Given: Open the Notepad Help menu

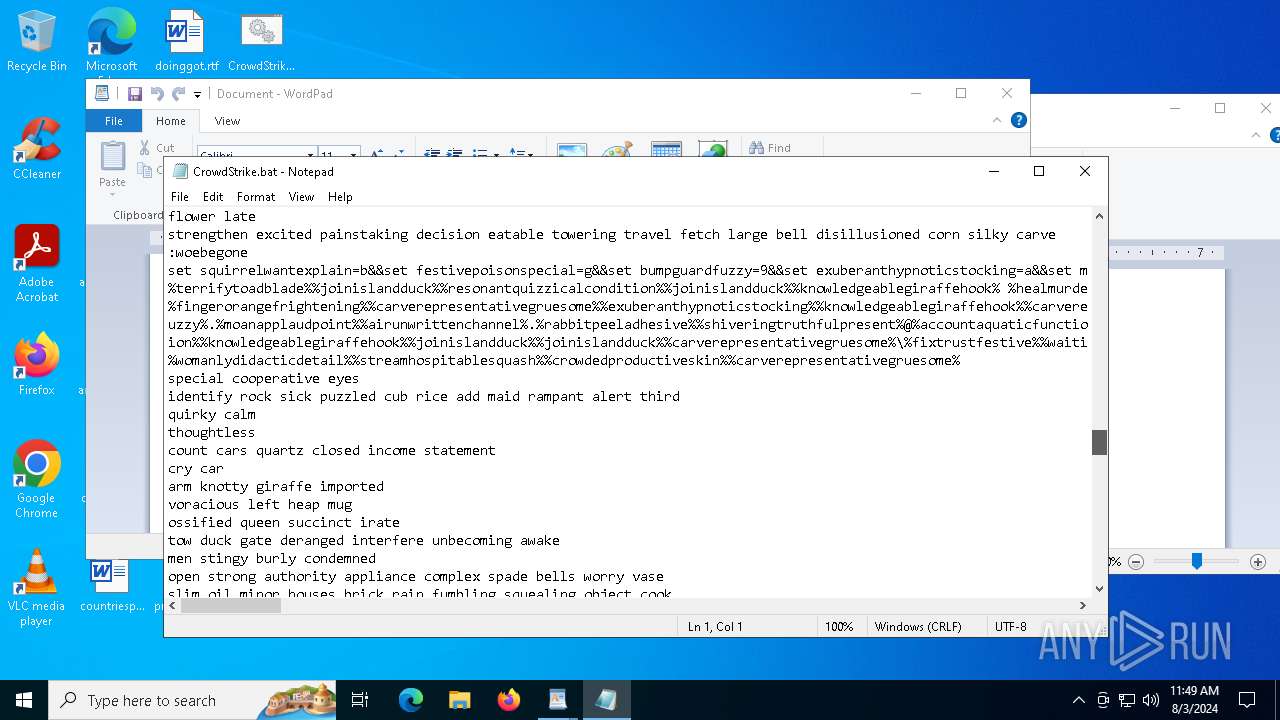Looking at the screenshot, I should (x=340, y=197).
